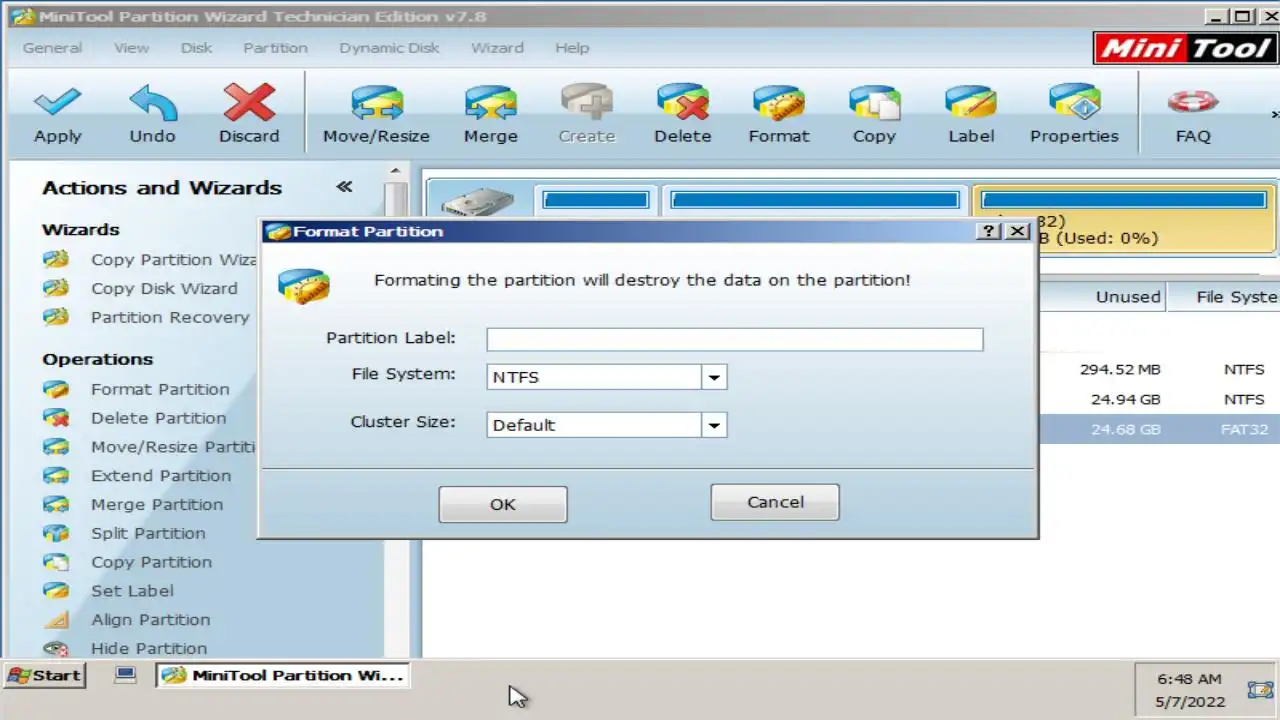Select the 294.52 MB NTFS partition row

(1159, 369)
